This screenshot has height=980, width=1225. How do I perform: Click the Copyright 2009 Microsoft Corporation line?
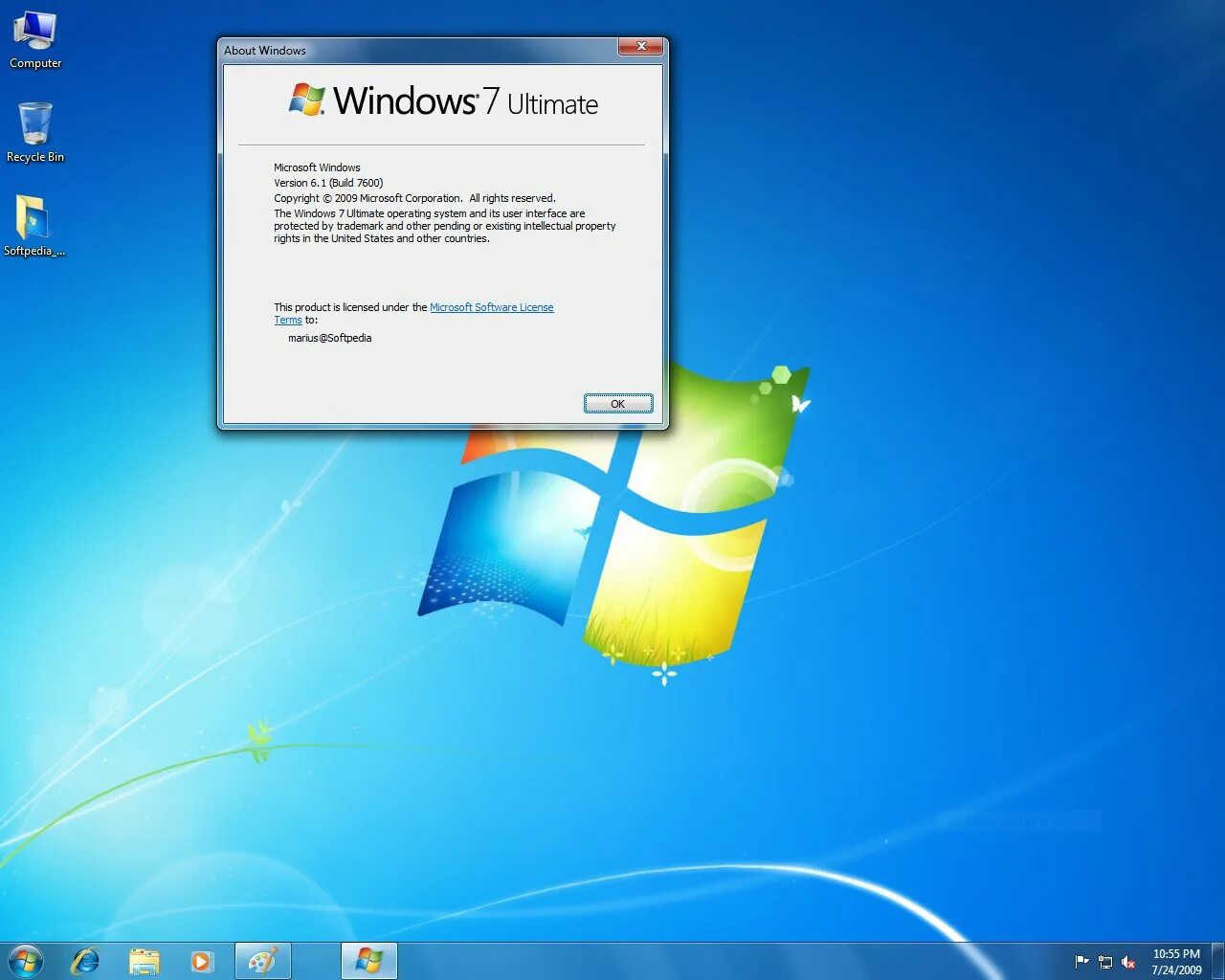click(414, 198)
